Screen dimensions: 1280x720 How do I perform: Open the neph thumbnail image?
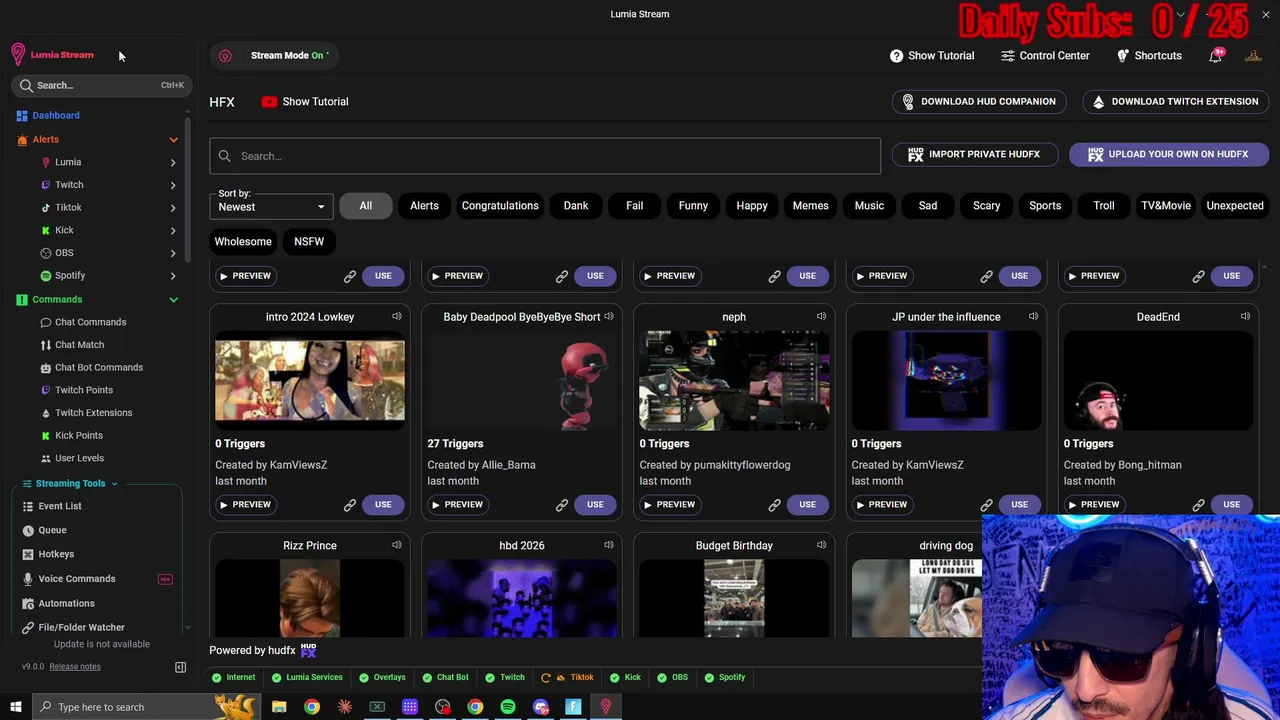click(x=734, y=381)
